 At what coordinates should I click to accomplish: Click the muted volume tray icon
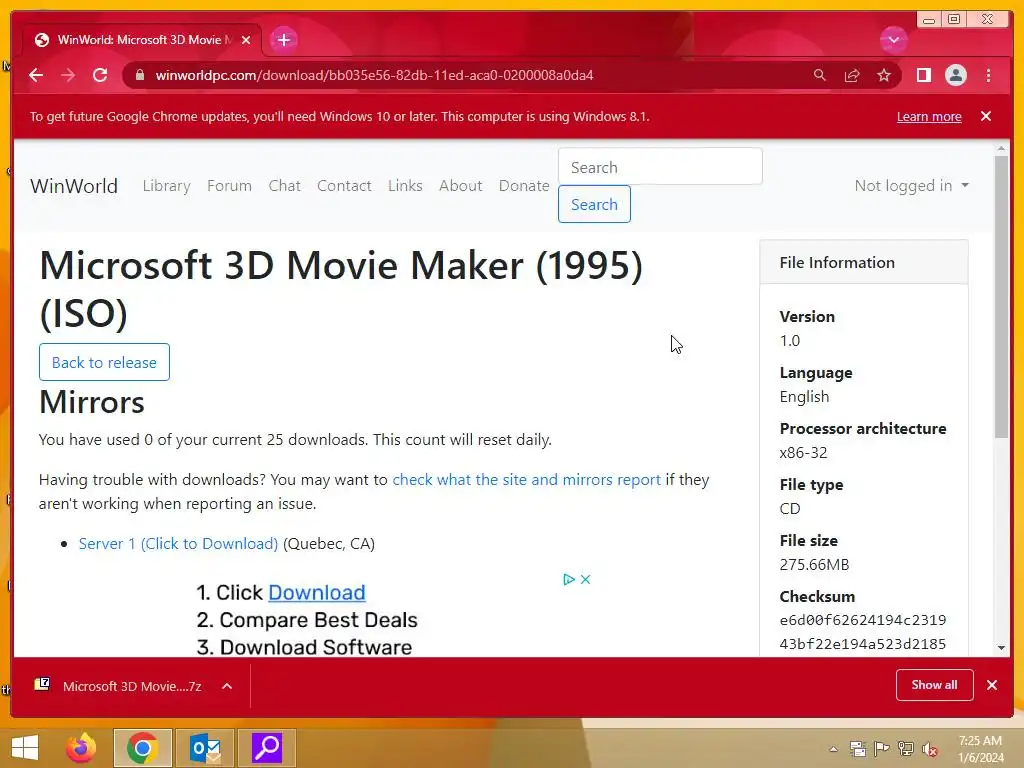[930, 749]
